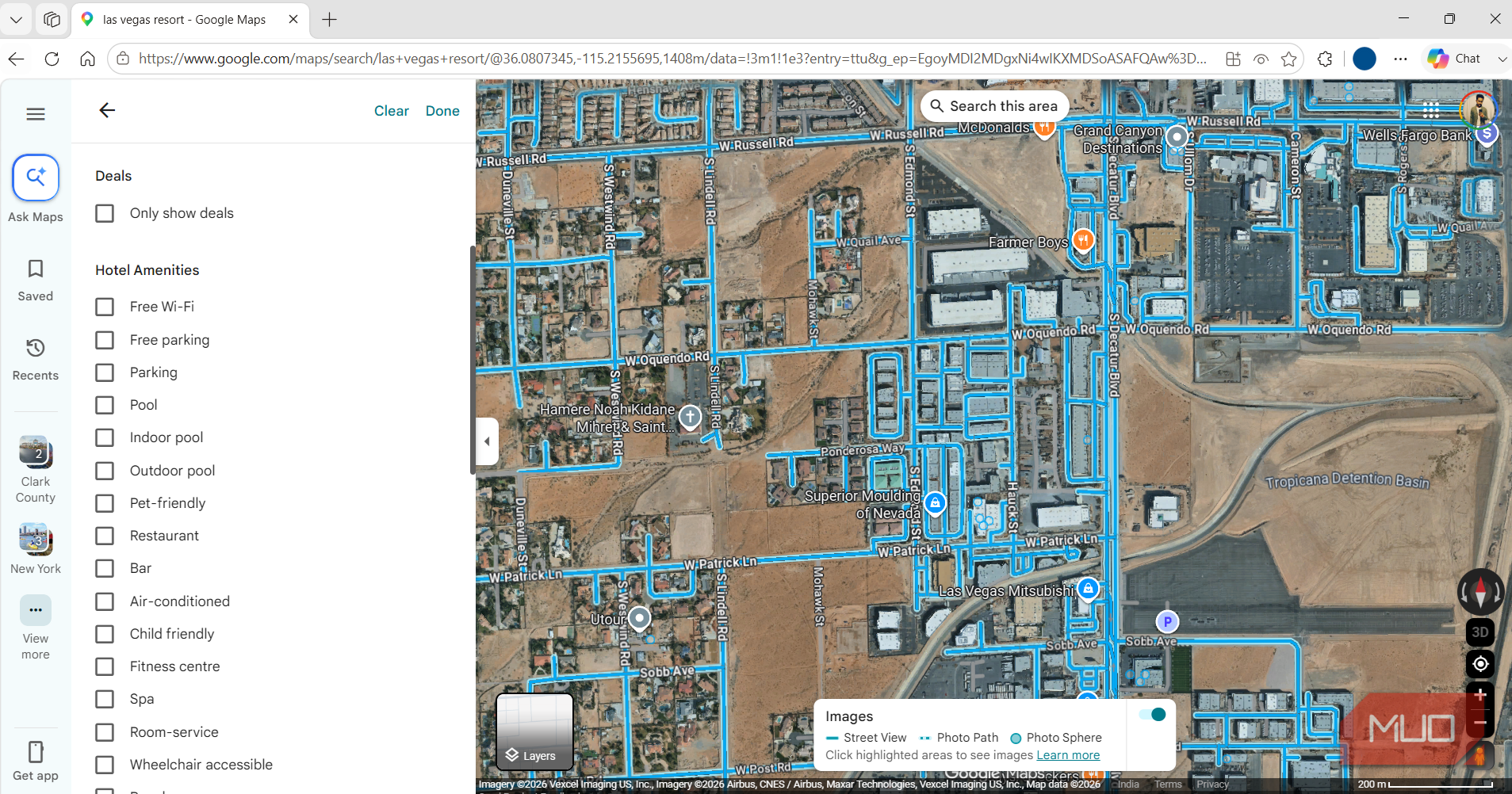This screenshot has width=1512, height=794.
Task: Show your current location
Action: pyautogui.click(x=1480, y=664)
